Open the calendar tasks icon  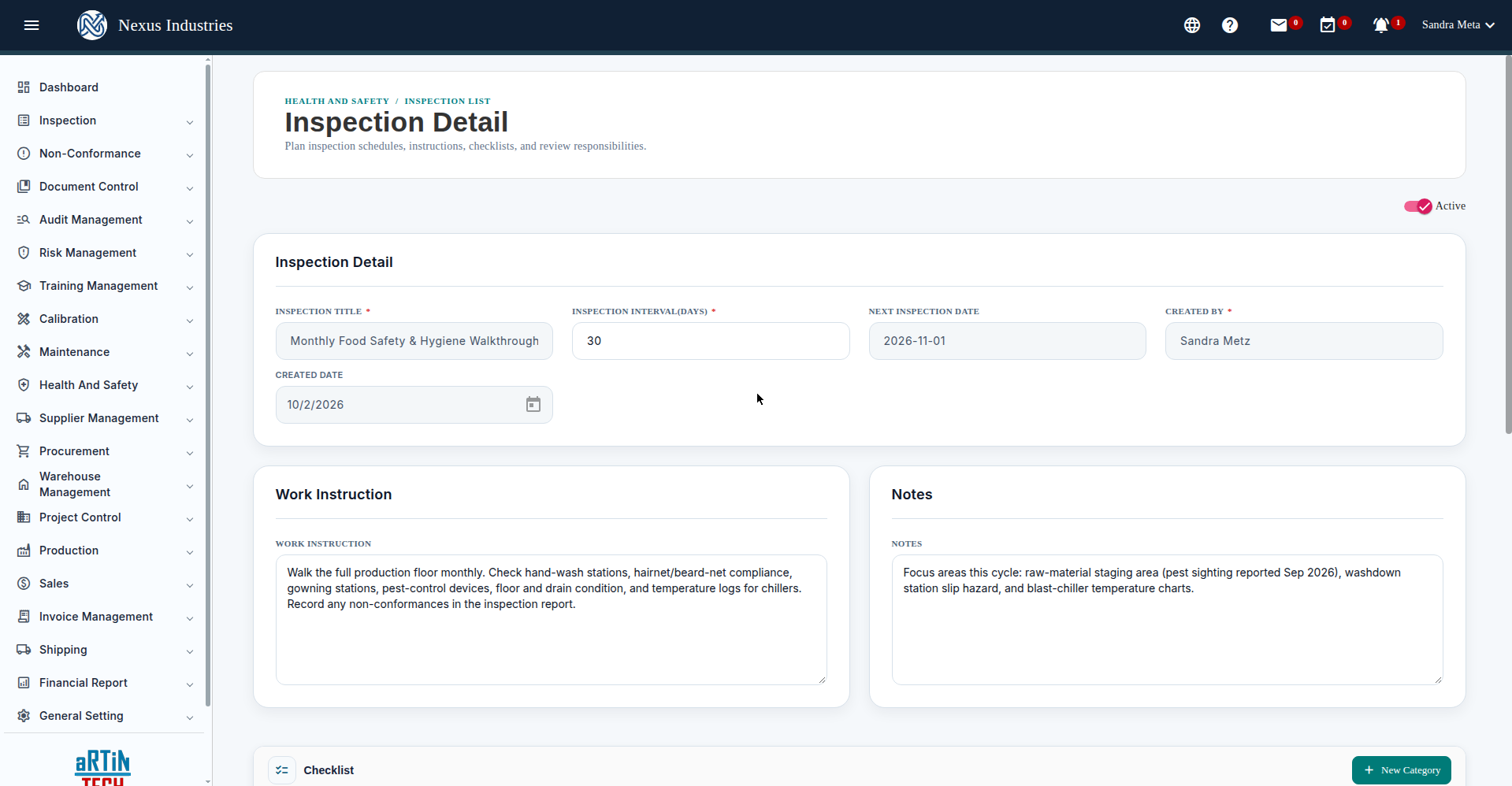(x=1328, y=25)
